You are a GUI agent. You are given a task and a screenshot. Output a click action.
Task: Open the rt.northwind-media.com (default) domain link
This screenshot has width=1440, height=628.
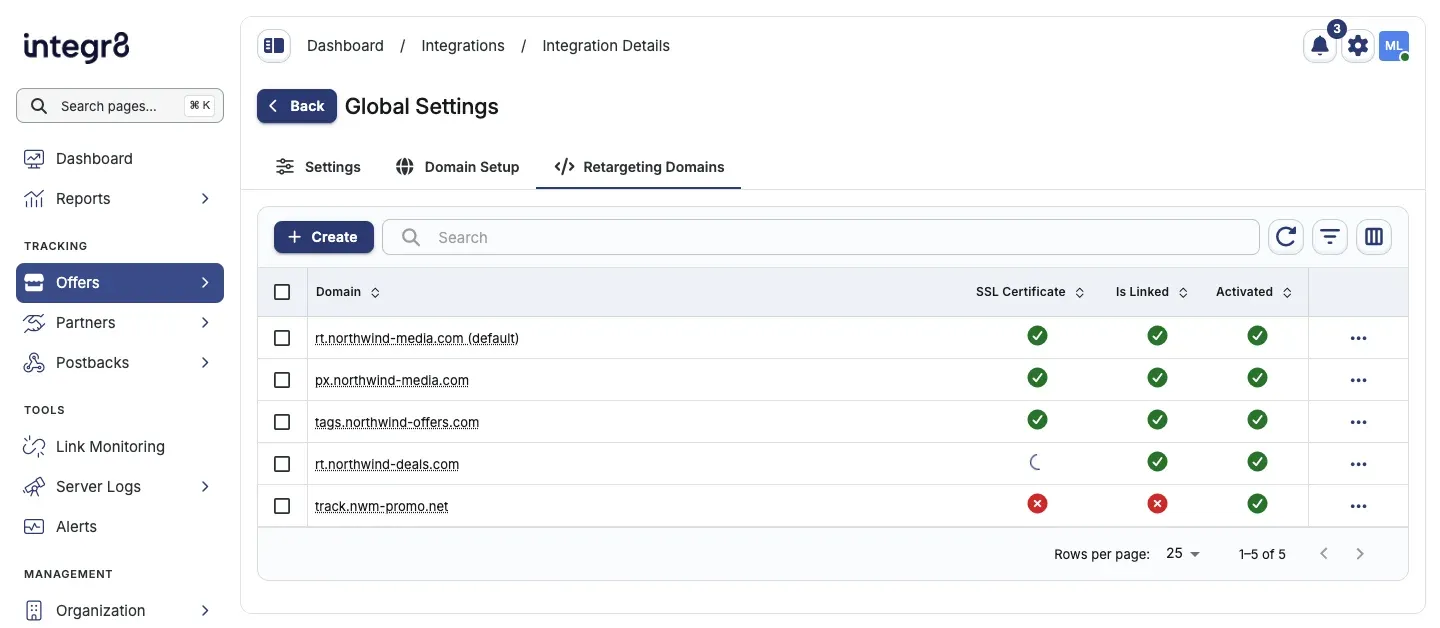tap(417, 338)
